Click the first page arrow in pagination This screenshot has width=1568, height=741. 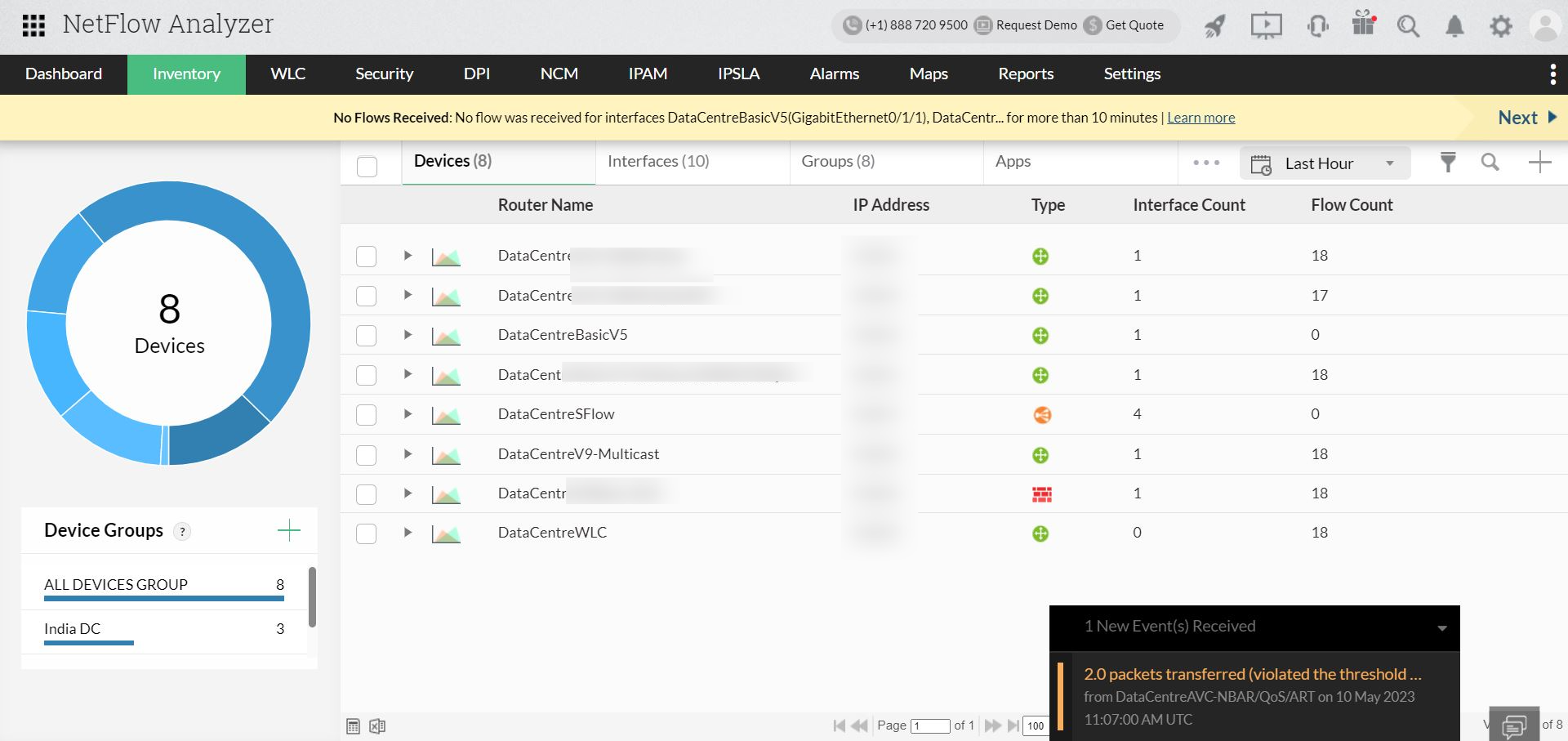pos(839,725)
